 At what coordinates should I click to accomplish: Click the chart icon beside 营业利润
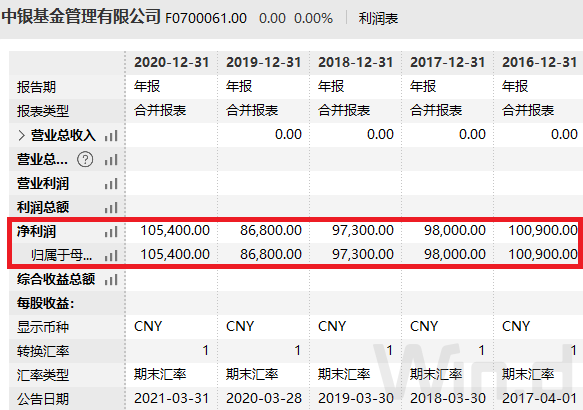pyautogui.click(x=111, y=184)
